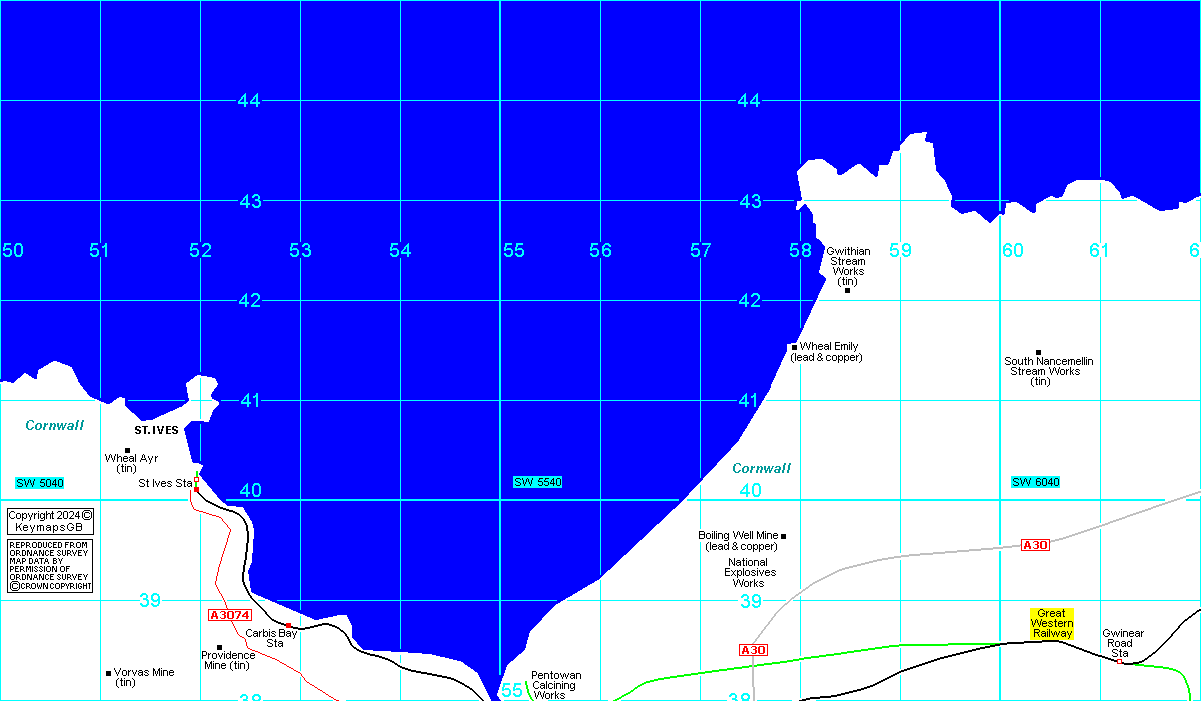Click the Copyright 2024 KeymapsGB box
The image size is (1201, 701).
[x=50, y=521]
